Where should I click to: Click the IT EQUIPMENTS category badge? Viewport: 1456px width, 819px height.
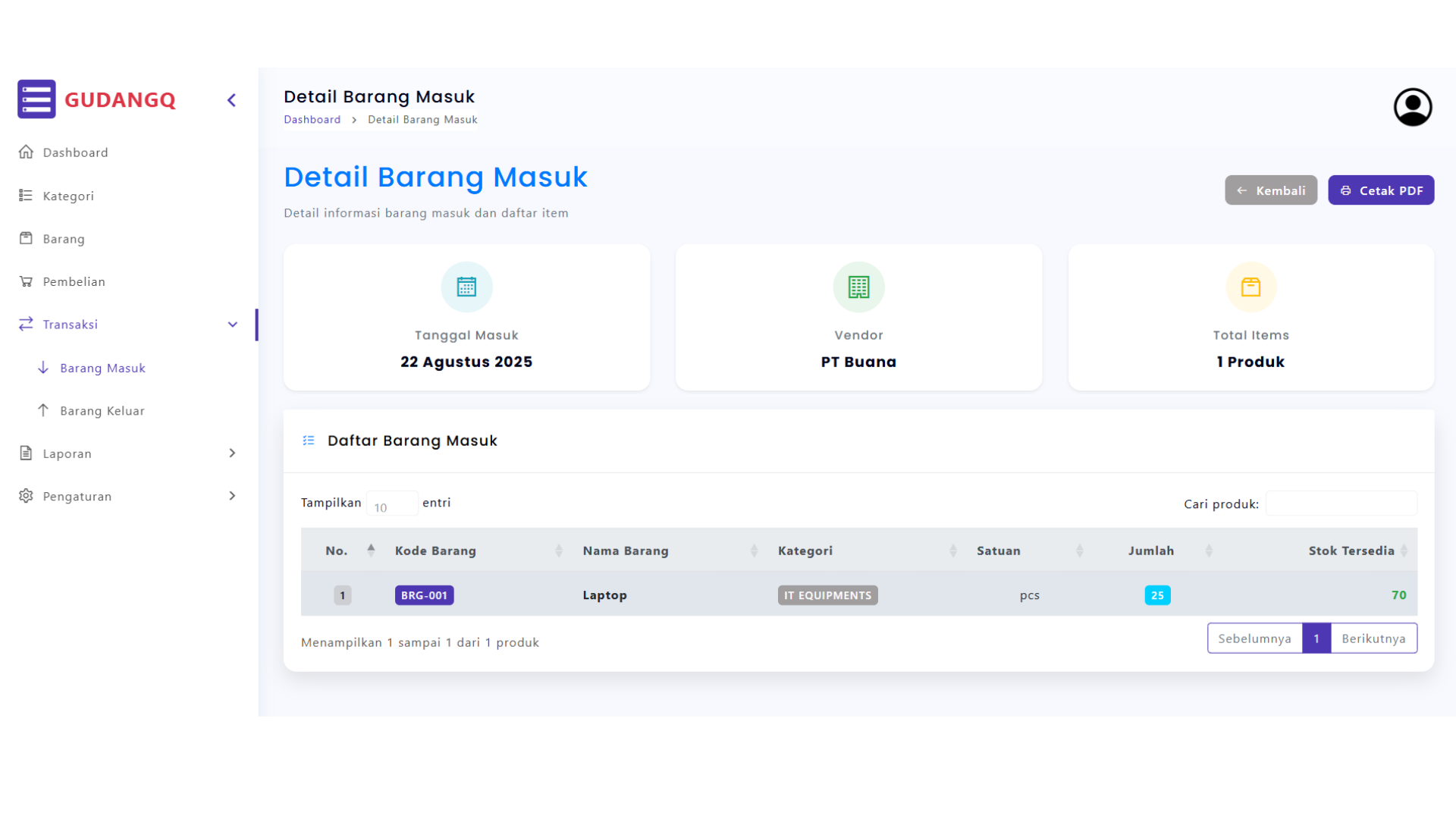[827, 595]
